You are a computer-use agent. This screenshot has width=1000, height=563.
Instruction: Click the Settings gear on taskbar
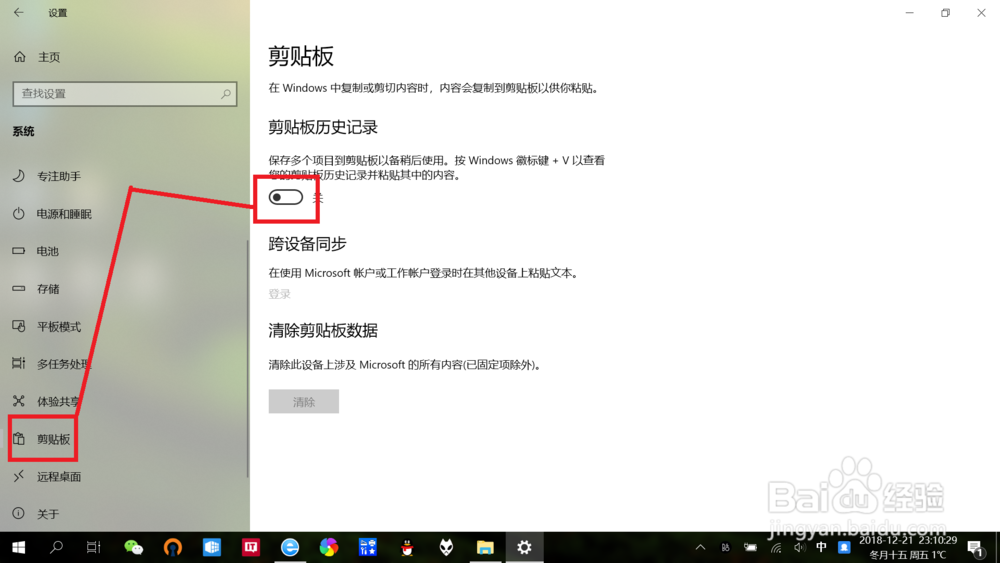[x=524, y=547]
